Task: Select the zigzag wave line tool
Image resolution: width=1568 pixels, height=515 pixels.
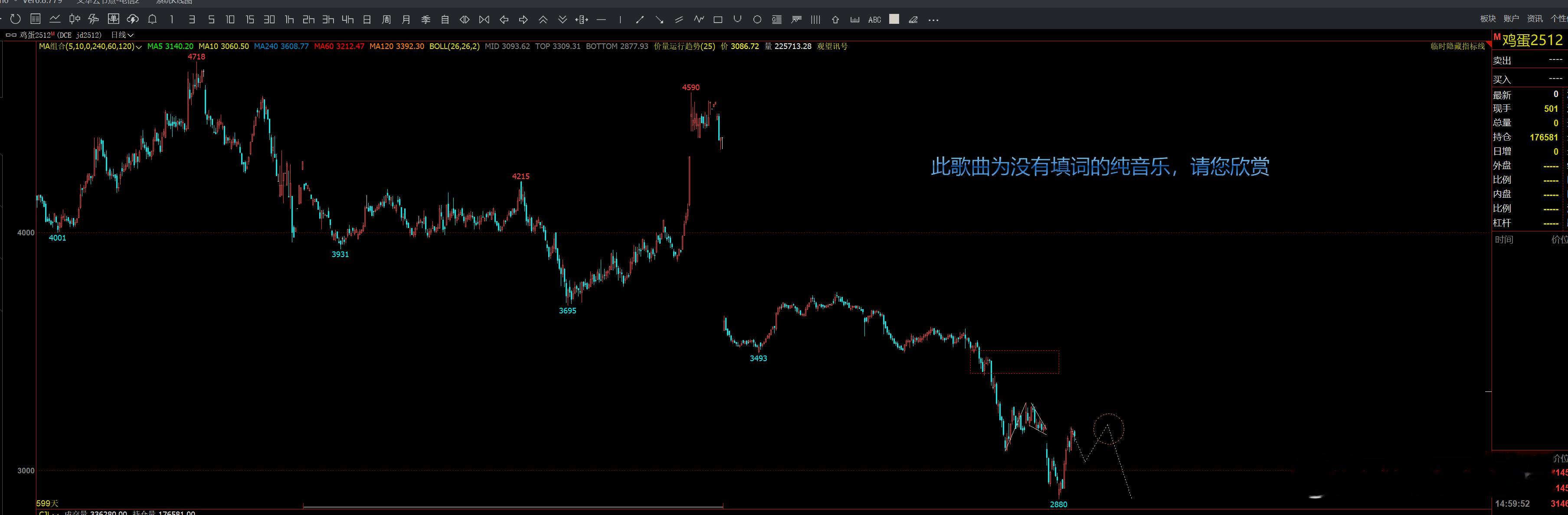Action: [x=698, y=20]
